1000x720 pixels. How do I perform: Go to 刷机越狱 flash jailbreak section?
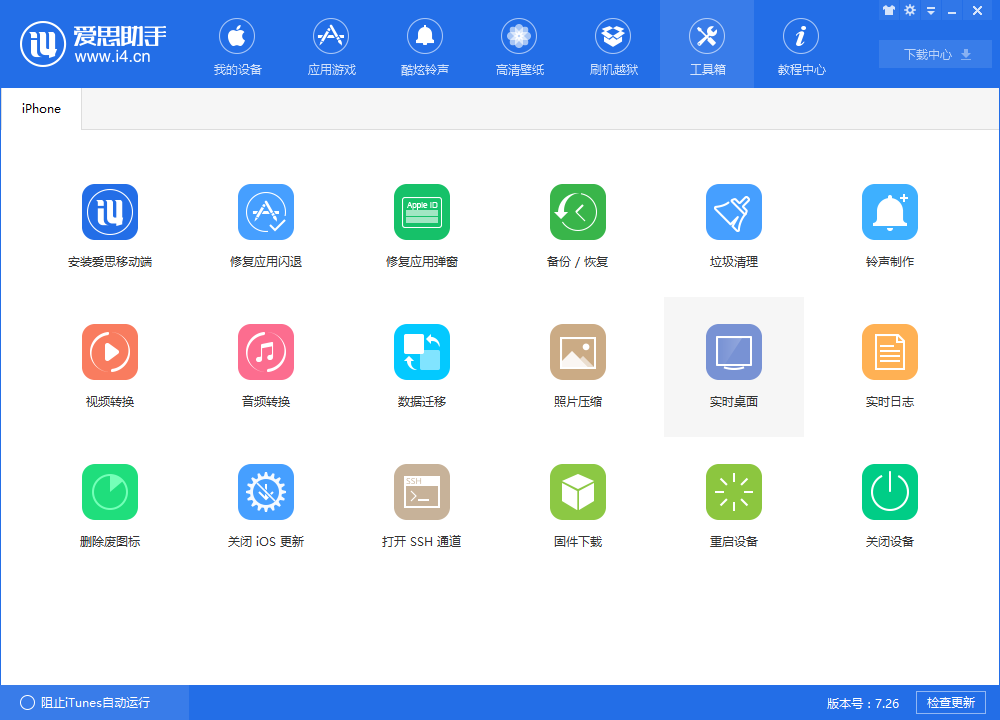(x=613, y=47)
